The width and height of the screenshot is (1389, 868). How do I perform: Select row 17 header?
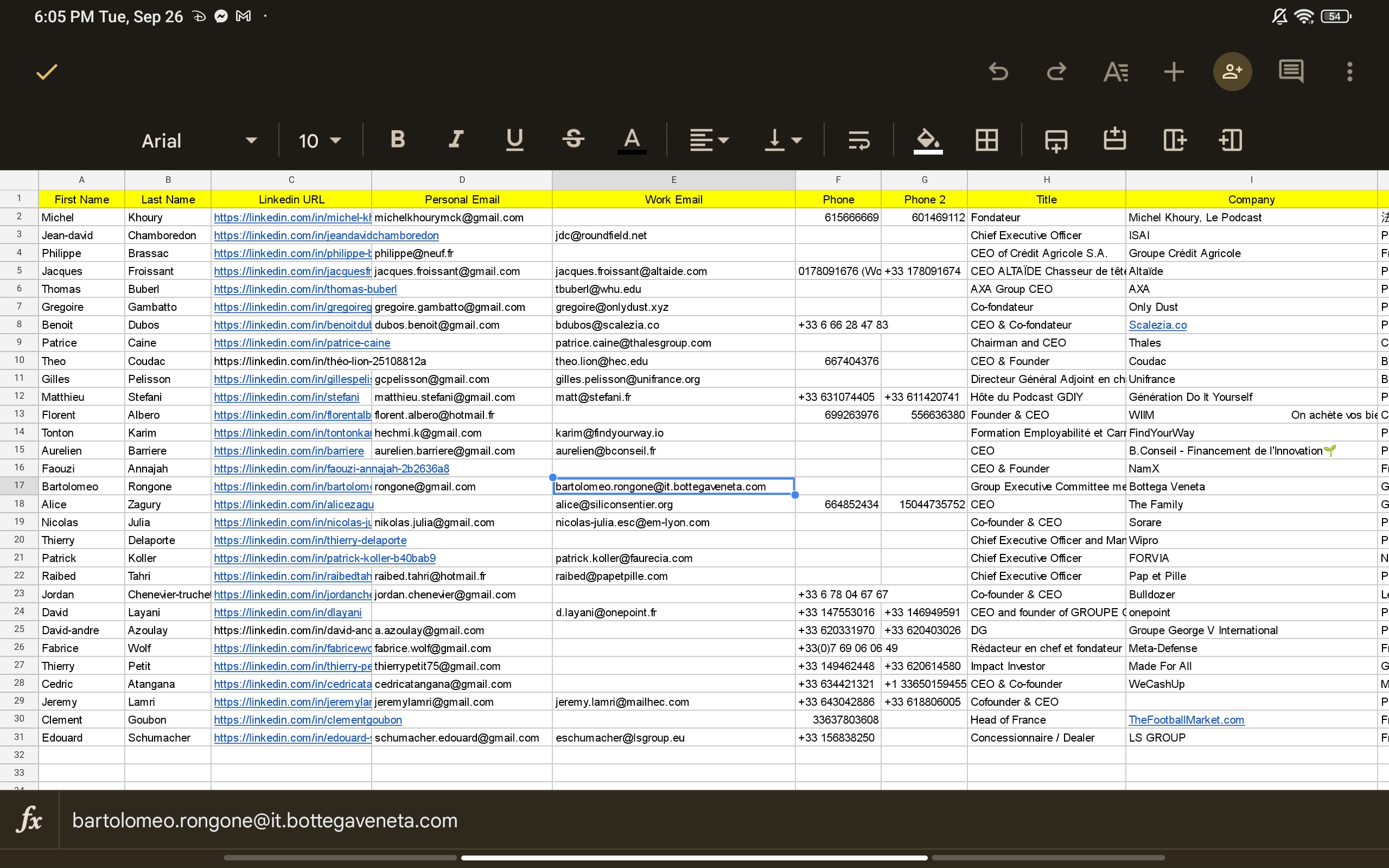(19, 486)
